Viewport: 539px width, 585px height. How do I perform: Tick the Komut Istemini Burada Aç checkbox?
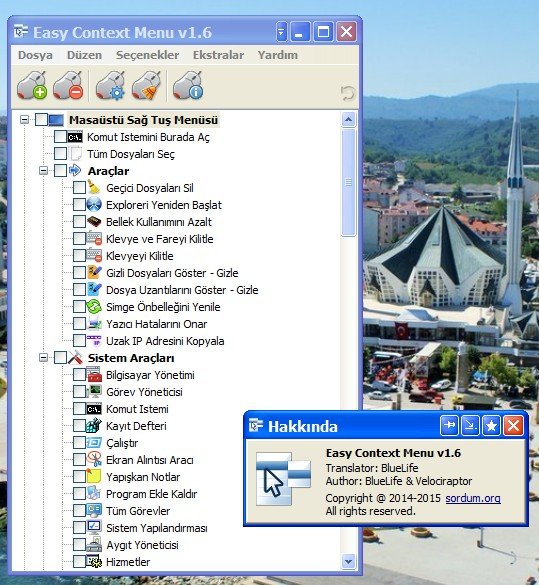[60, 137]
